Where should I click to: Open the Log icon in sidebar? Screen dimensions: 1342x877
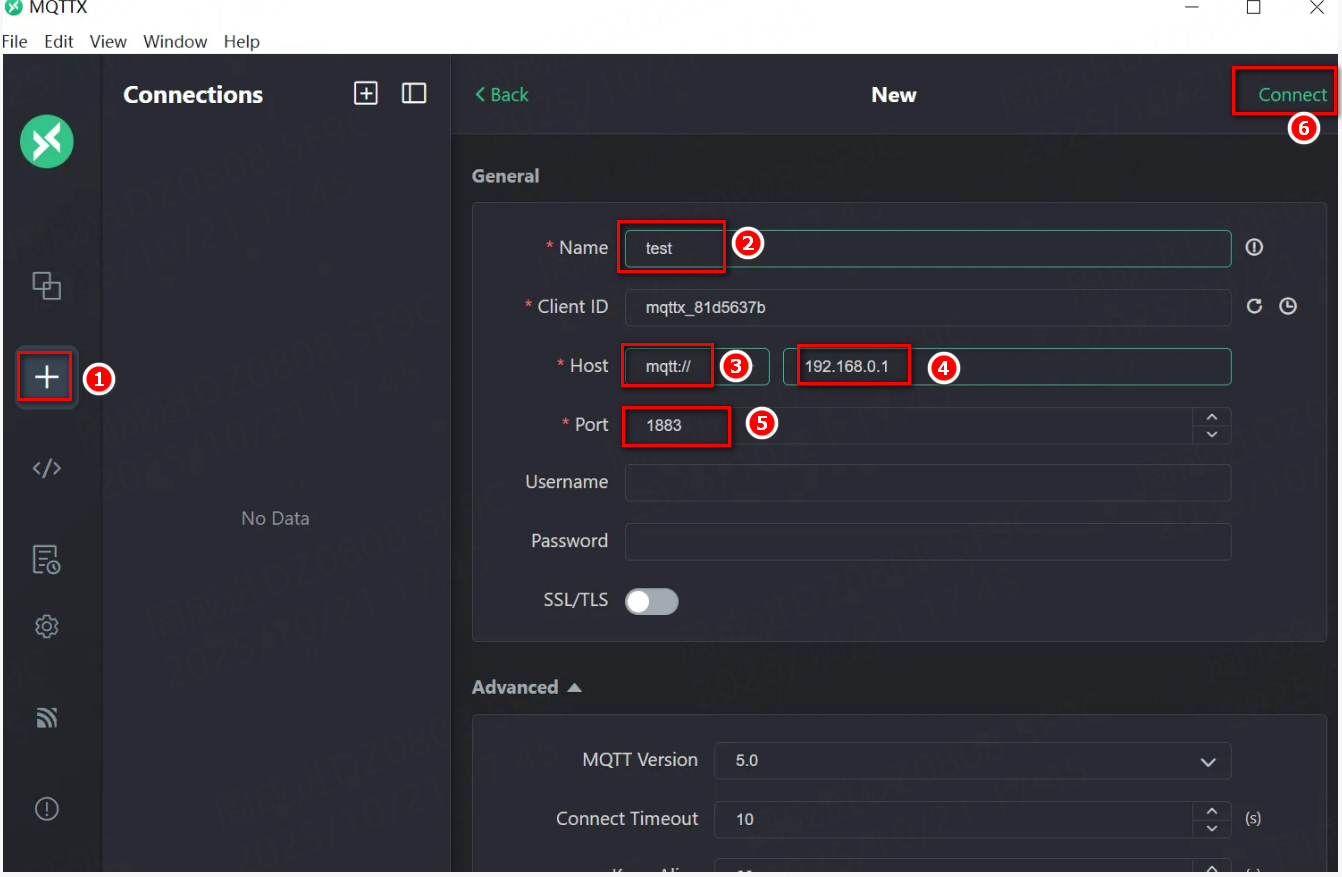tap(46, 559)
